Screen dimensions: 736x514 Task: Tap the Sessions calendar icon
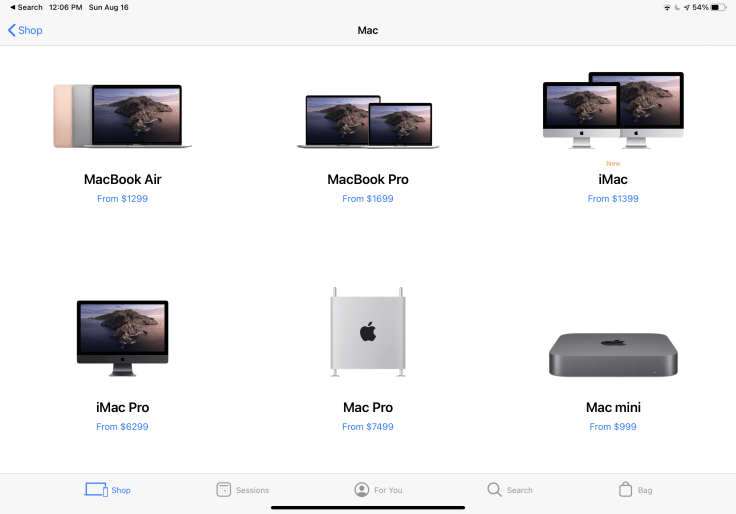pos(223,490)
